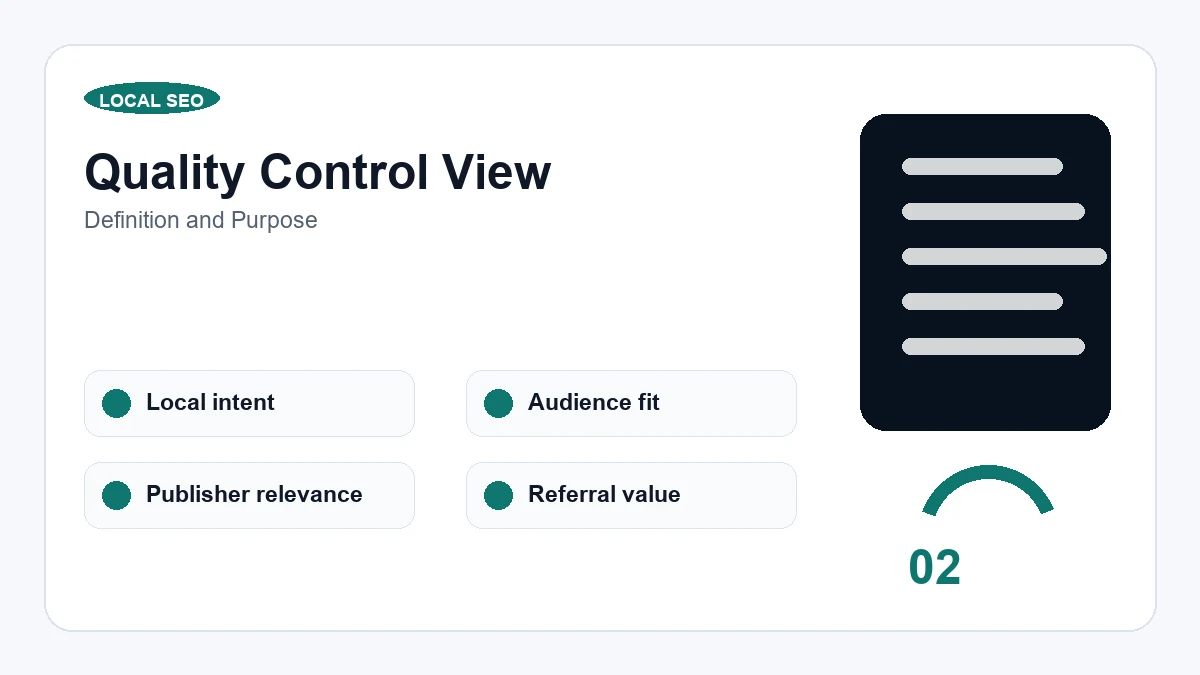1200x675 pixels.
Task: Click the slide number 02
Action: [935, 568]
